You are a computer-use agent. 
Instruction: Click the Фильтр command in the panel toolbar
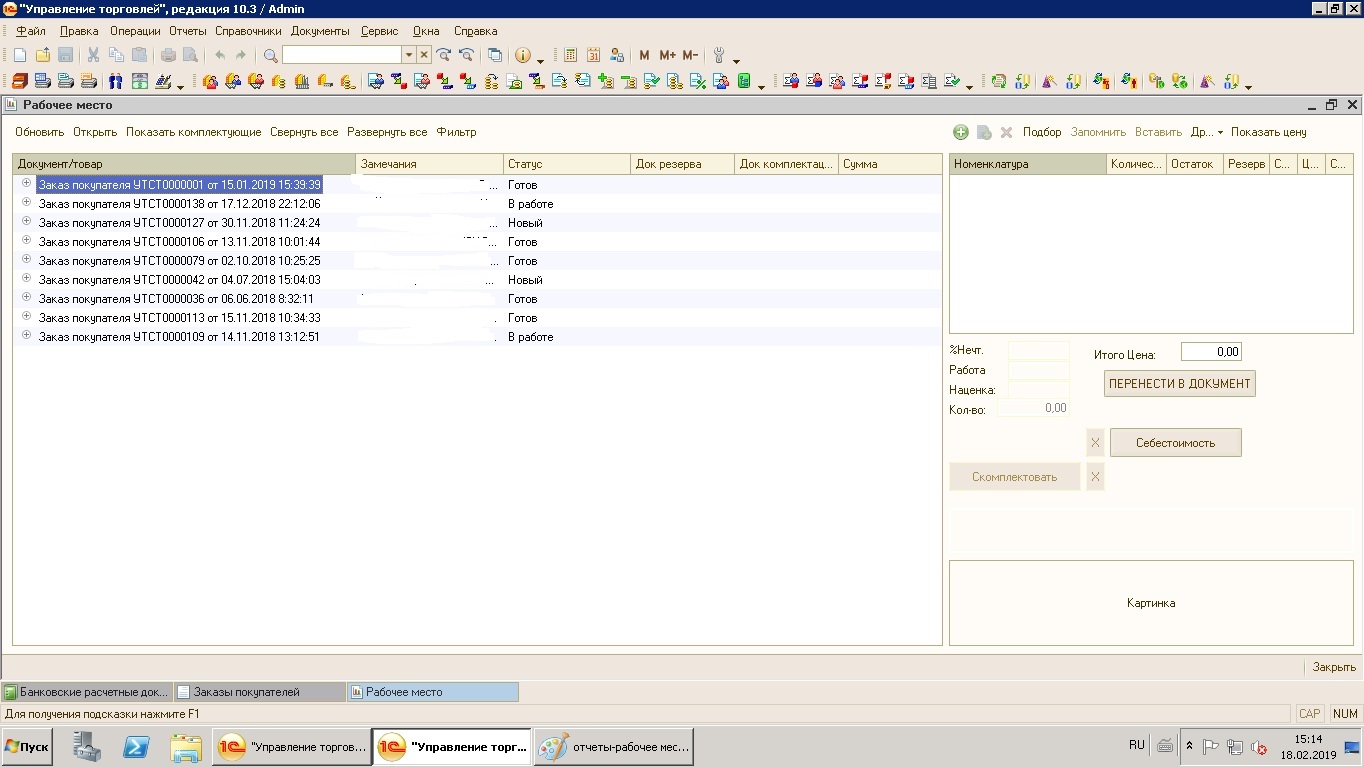coord(456,132)
